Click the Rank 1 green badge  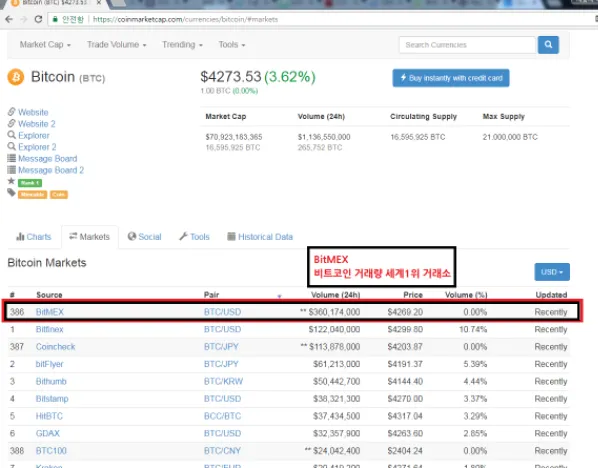point(30,183)
